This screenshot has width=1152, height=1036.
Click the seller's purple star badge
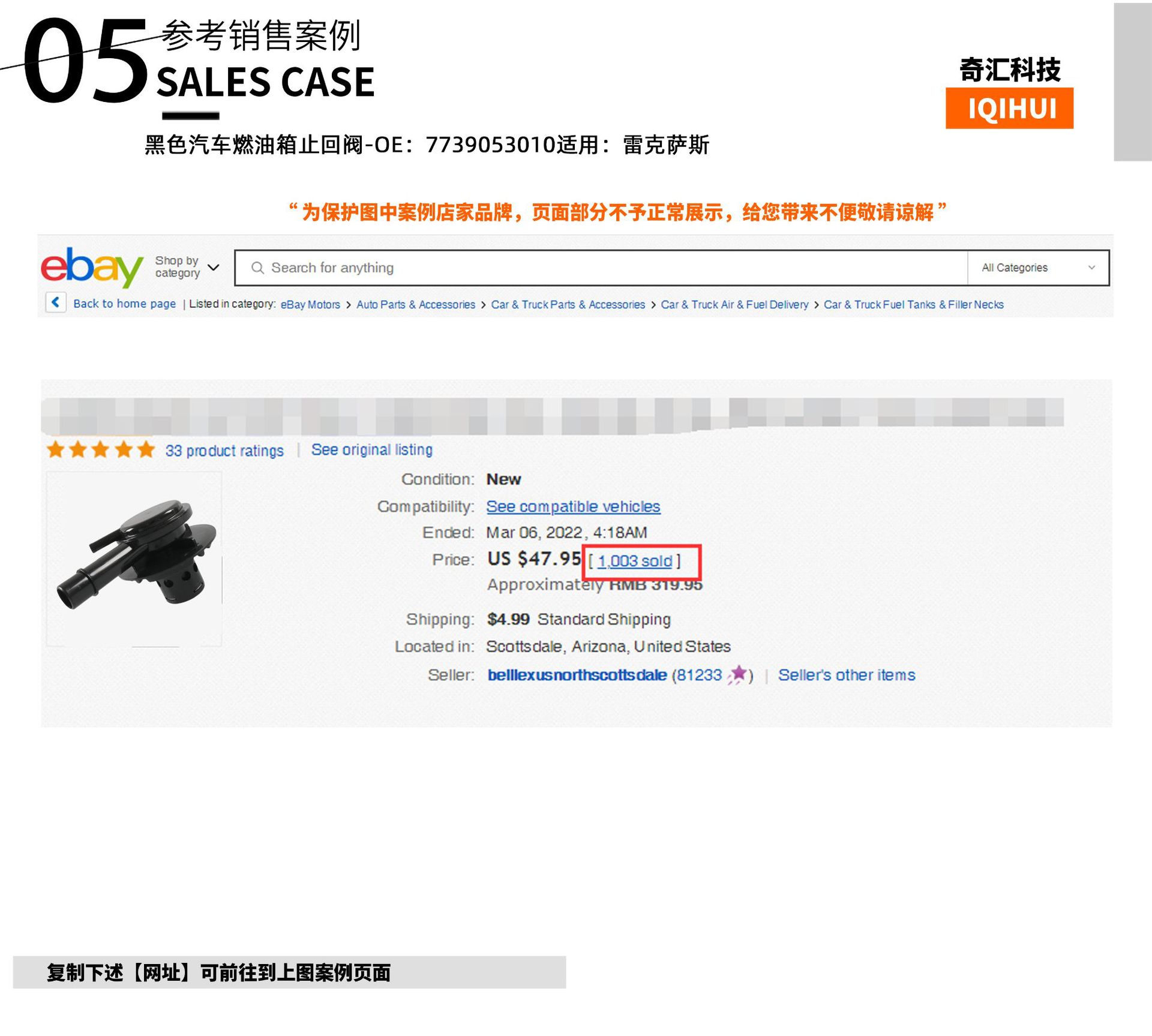(737, 674)
